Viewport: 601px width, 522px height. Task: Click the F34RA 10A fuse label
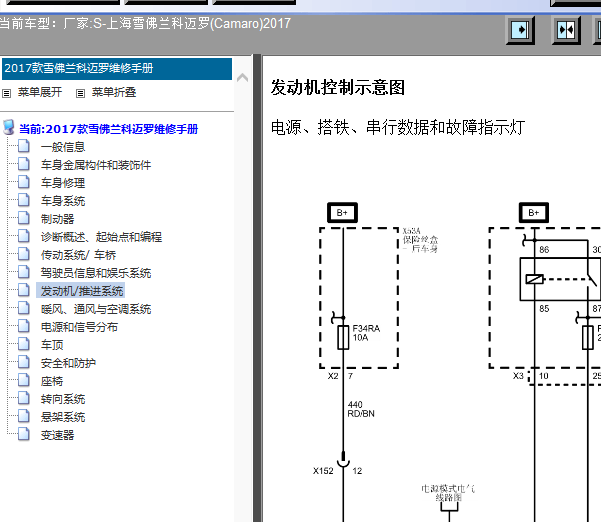tap(366, 333)
